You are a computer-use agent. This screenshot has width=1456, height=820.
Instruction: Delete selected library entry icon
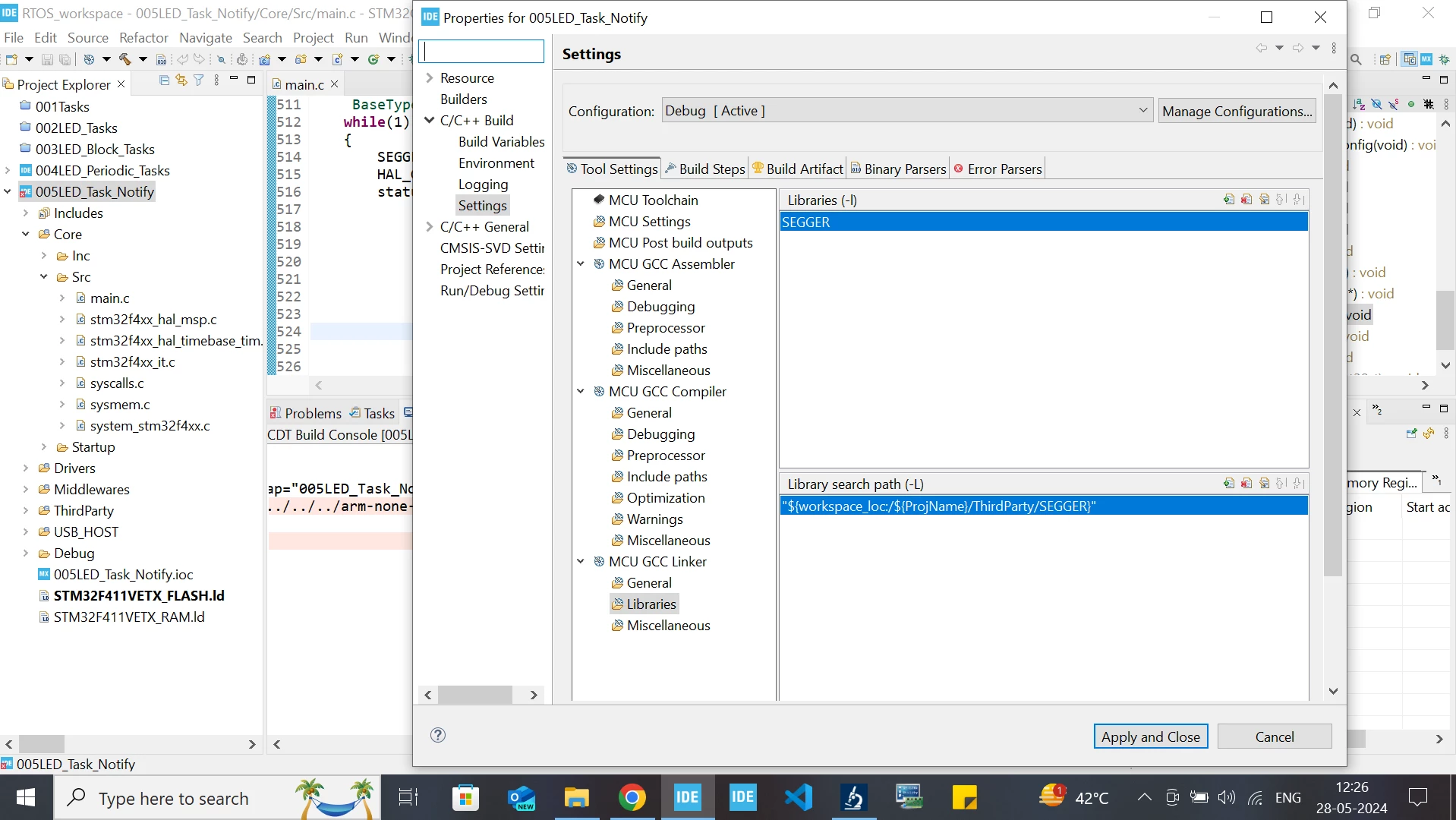pyautogui.click(x=1246, y=200)
